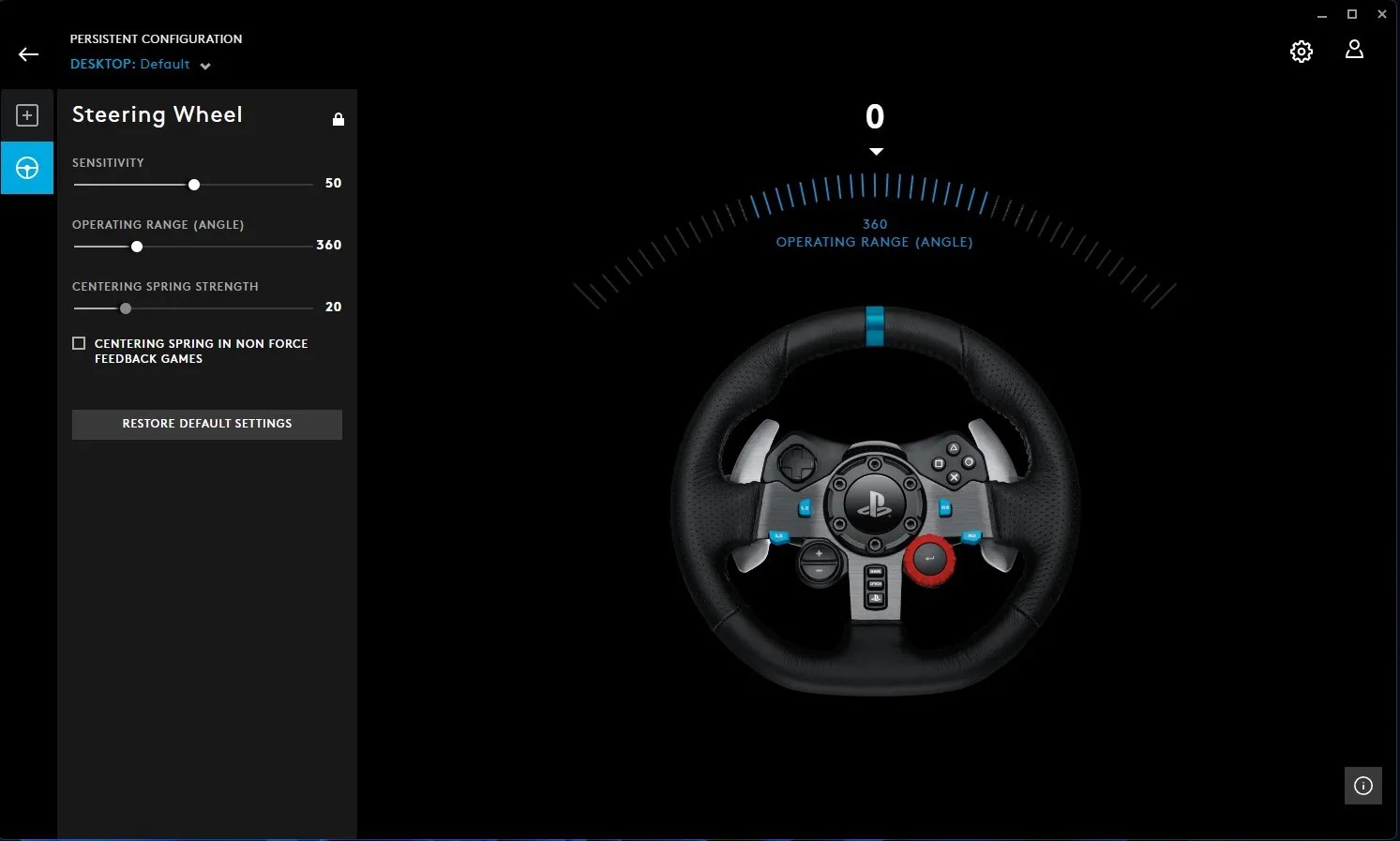Expand the DESKTOP: Default profile dropdown
This screenshot has width=1400, height=841.
(141, 65)
